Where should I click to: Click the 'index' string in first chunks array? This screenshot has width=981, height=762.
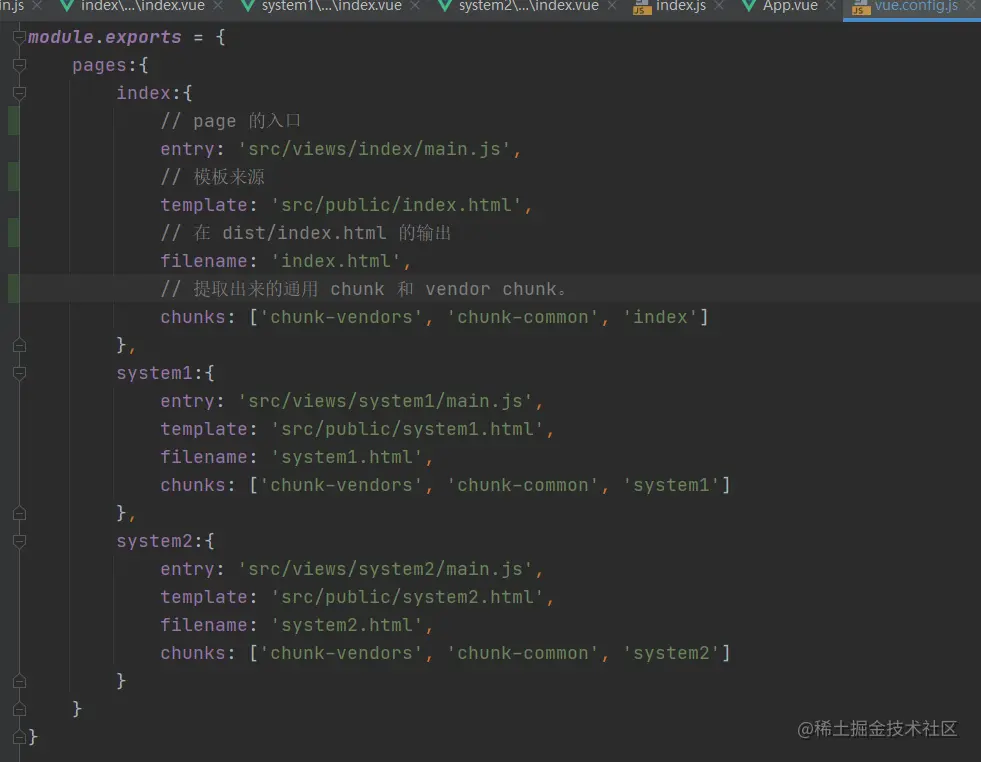point(661,317)
